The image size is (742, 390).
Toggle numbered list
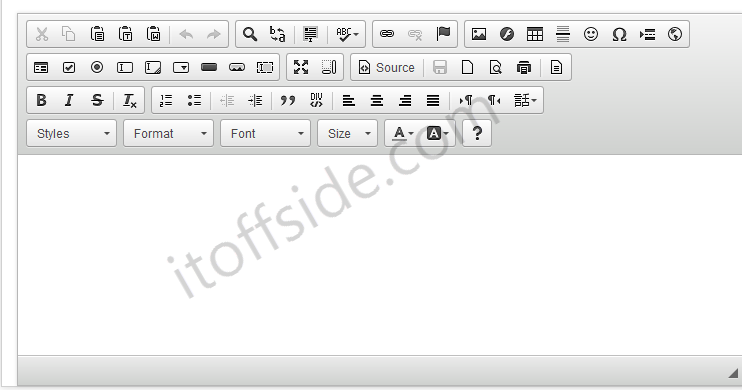tap(166, 100)
